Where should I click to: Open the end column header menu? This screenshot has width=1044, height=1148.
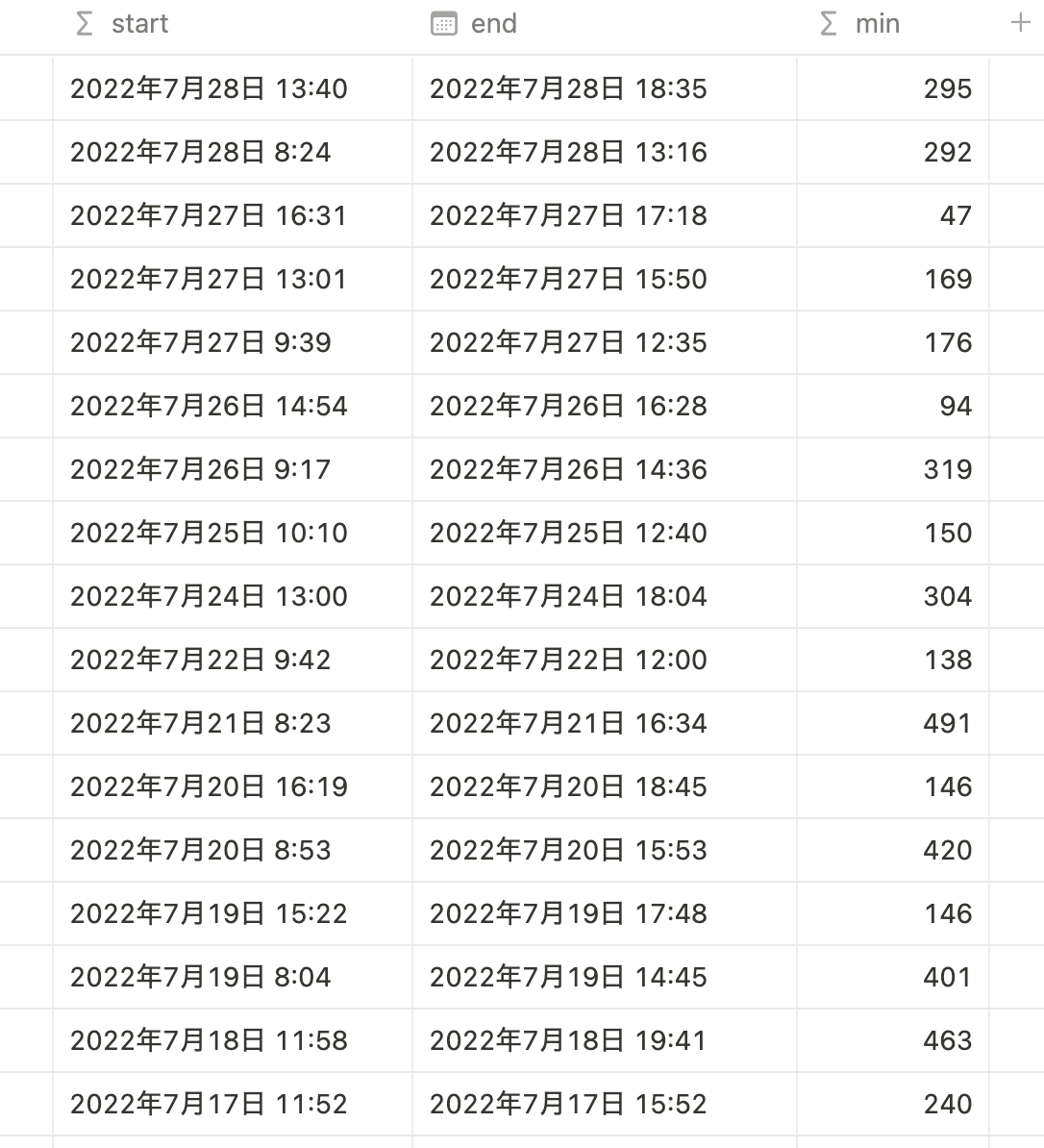(605, 24)
